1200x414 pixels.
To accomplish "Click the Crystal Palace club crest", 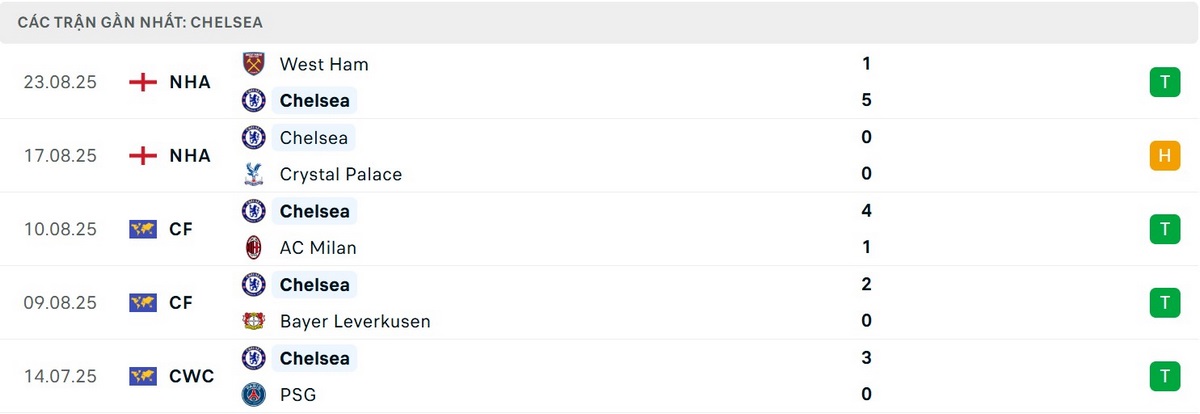I will 254,174.
